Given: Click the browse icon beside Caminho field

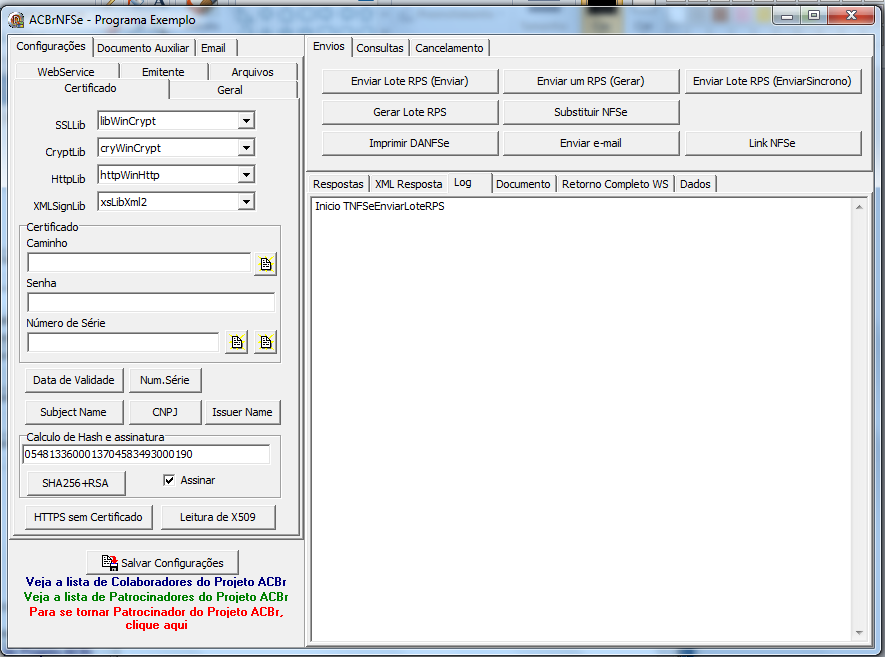Looking at the screenshot, I should click(x=265, y=264).
